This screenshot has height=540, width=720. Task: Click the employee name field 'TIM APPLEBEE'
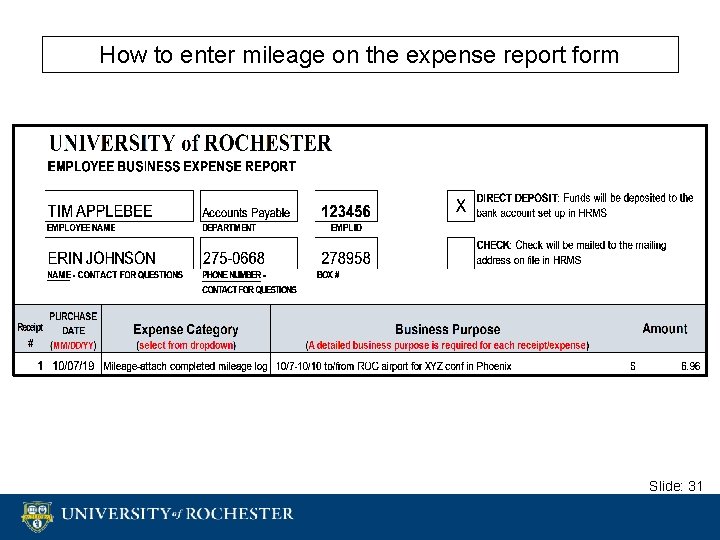click(119, 206)
